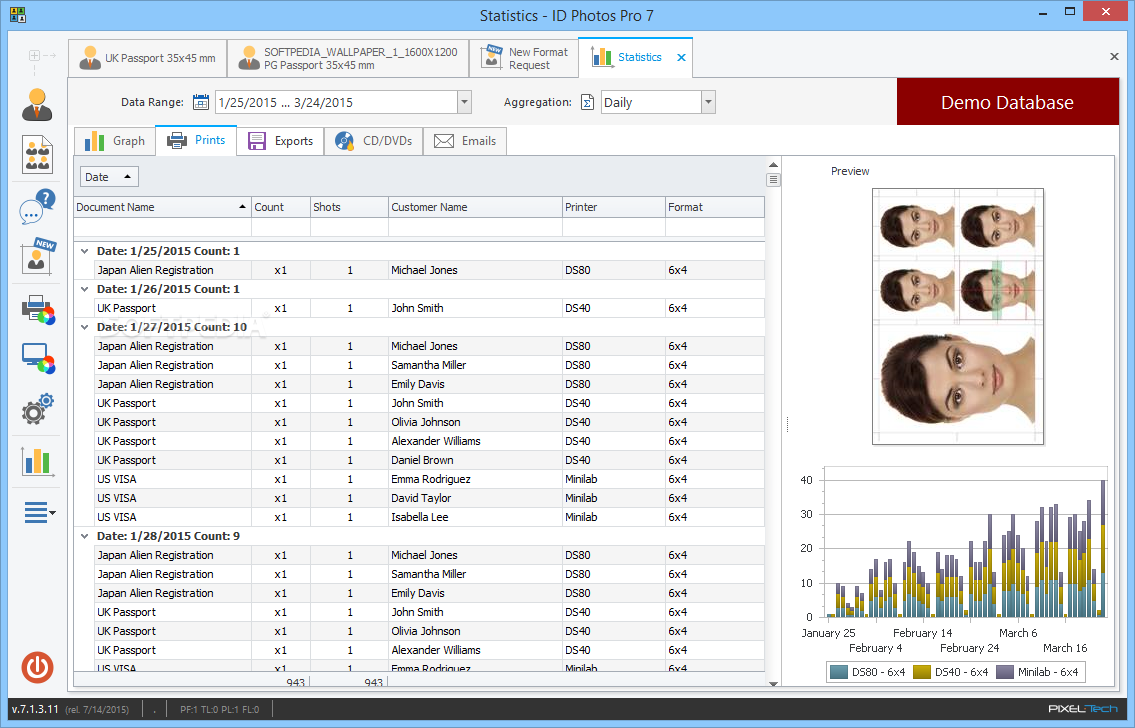Sort by Document Name column header

162,207
